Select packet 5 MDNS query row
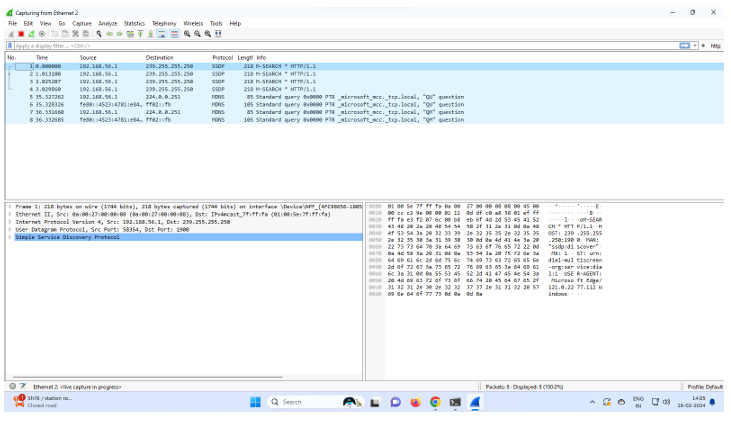 coord(365,97)
